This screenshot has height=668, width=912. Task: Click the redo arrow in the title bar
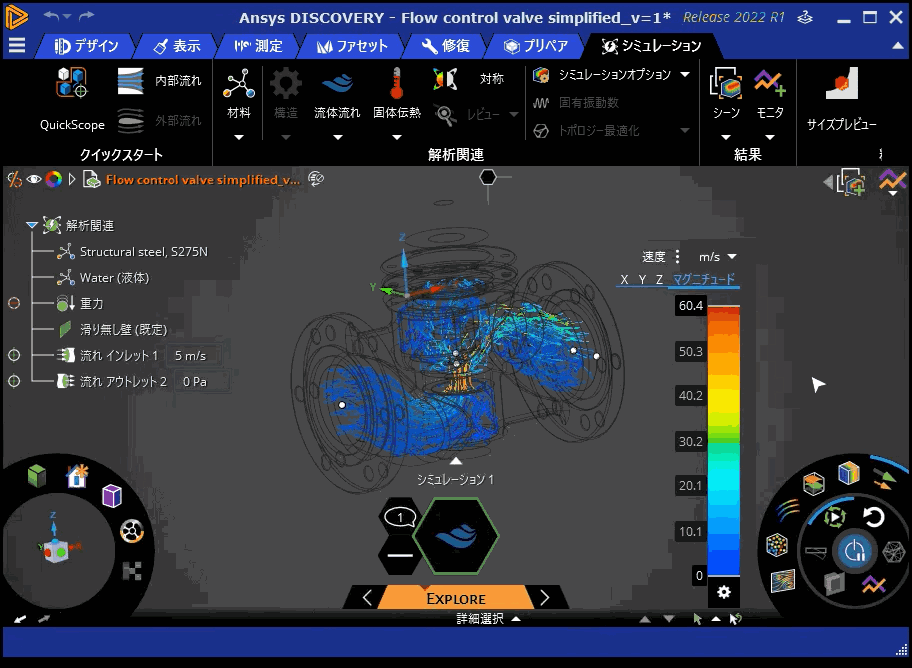coord(86,16)
